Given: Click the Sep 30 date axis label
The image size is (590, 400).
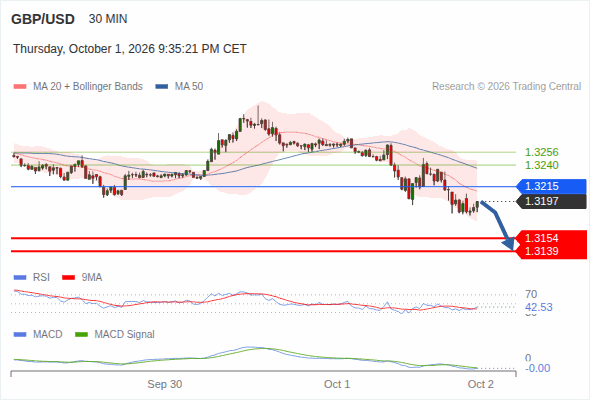Looking at the screenshot, I should click(x=165, y=385).
